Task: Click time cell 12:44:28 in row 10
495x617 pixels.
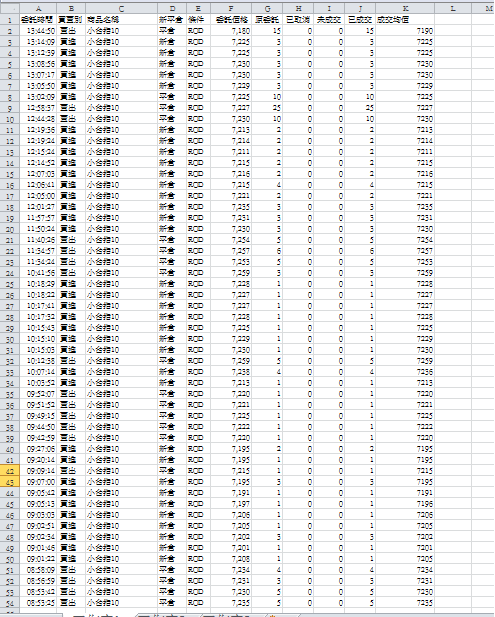Action: (x=38, y=119)
